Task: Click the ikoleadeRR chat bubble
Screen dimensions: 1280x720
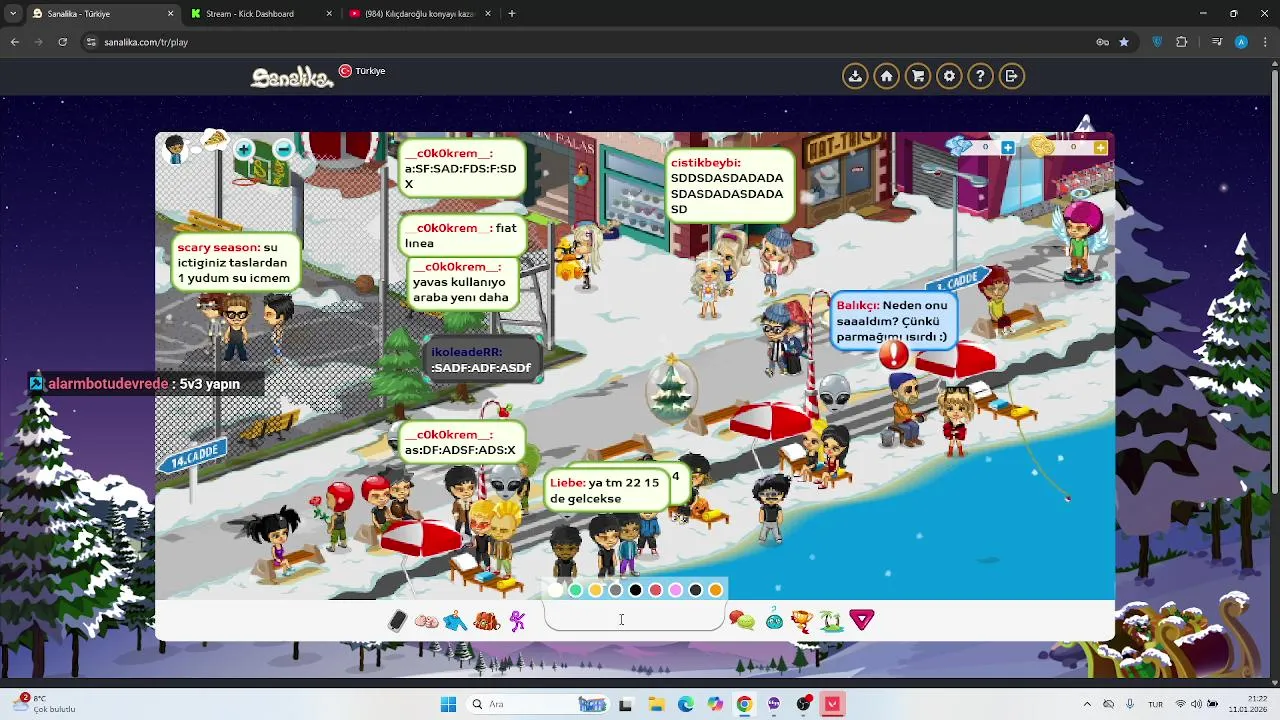Action: pos(482,360)
